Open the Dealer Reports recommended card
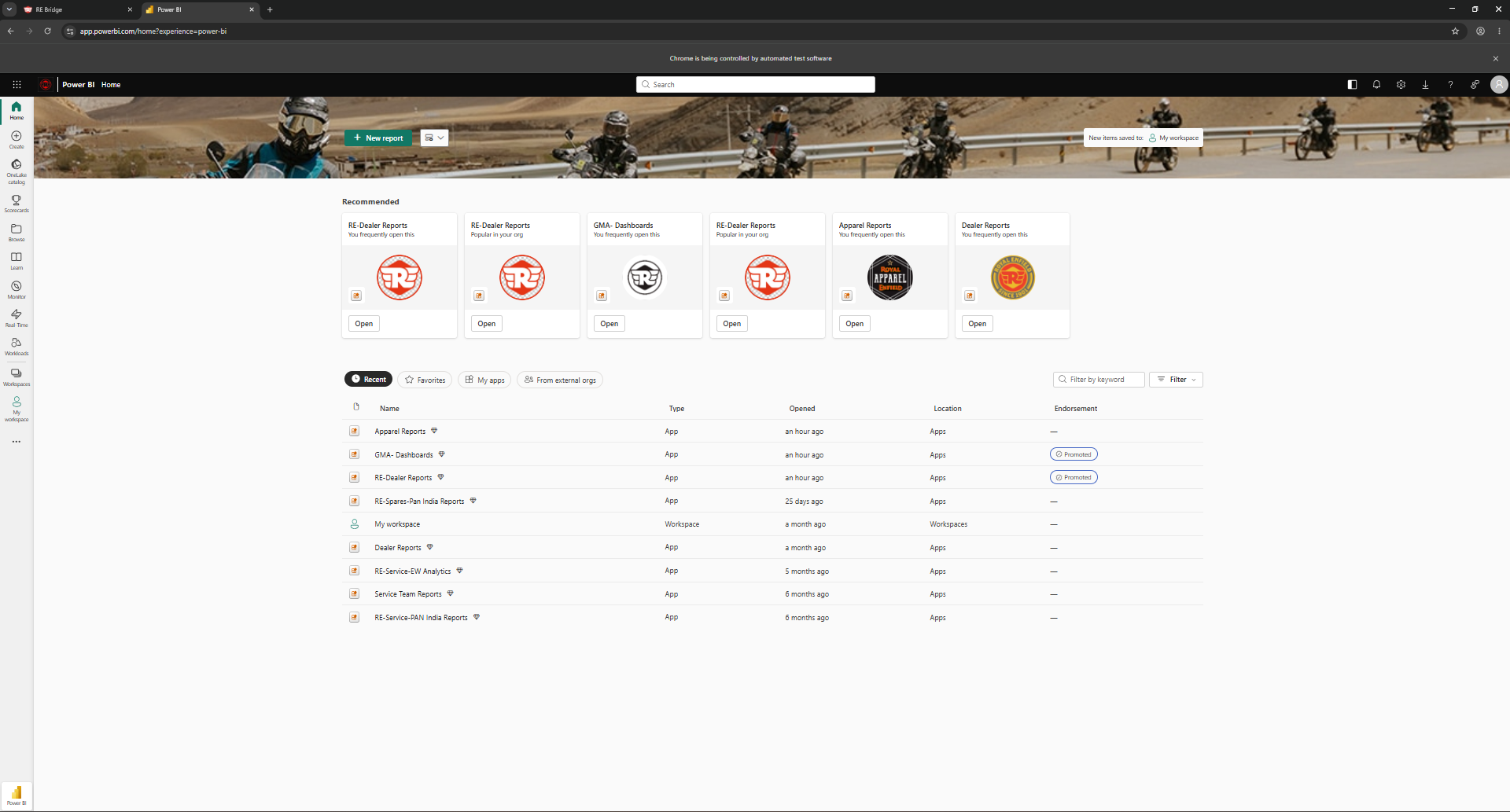The height and width of the screenshot is (812, 1510). (978, 324)
